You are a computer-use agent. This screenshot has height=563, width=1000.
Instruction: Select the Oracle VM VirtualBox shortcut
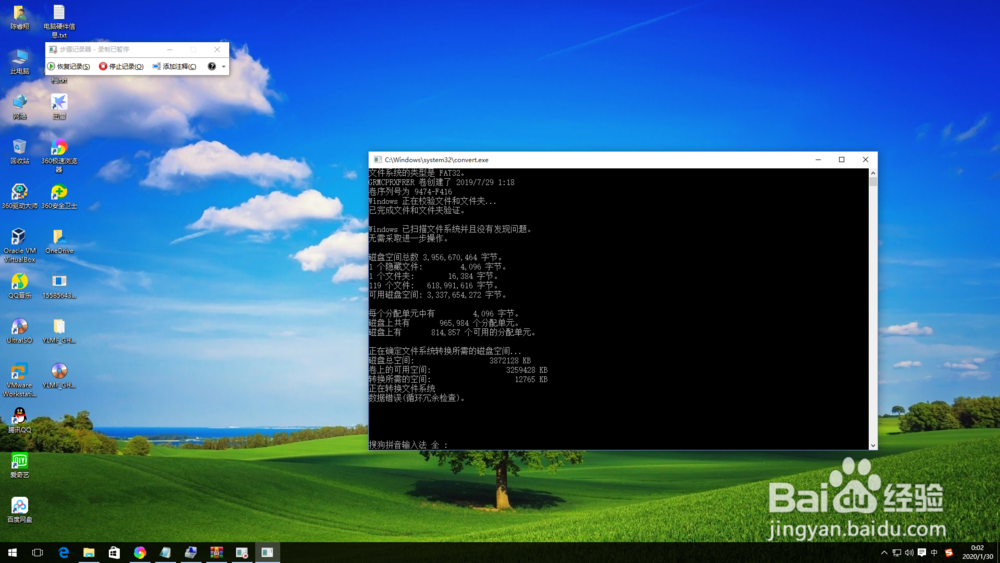[20, 245]
